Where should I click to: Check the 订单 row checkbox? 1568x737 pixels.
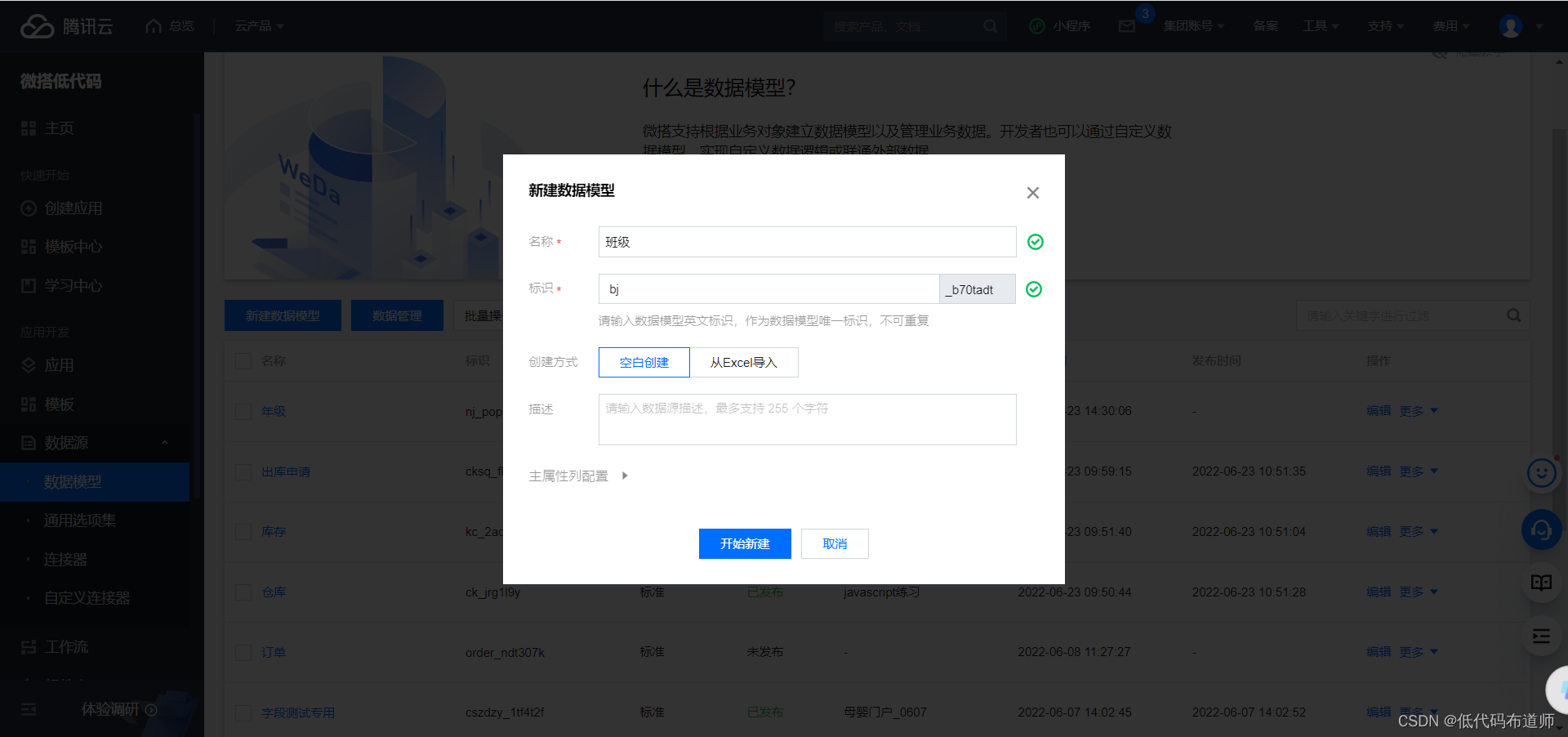tap(243, 652)
